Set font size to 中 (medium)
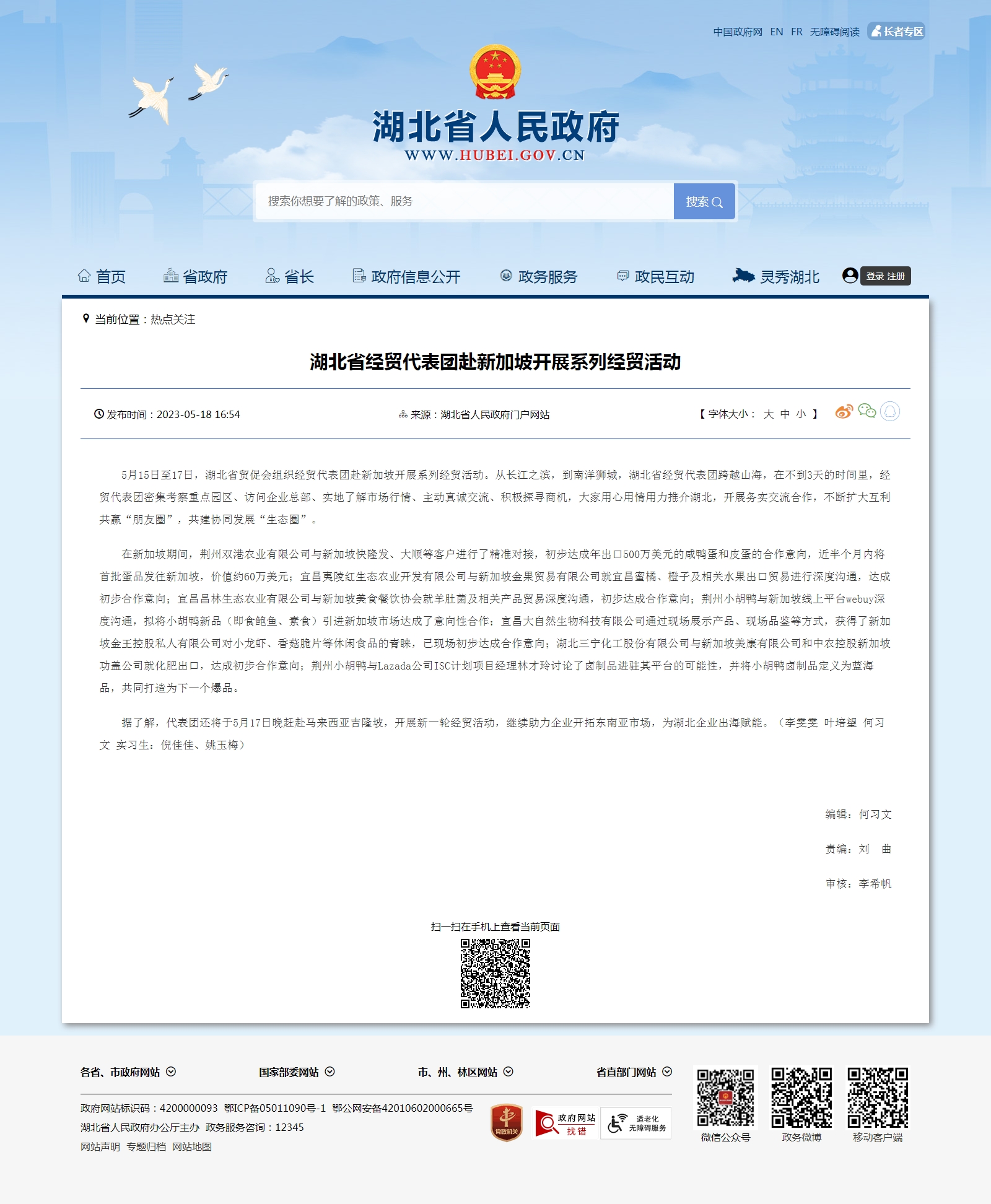This screenshot has height=1204, width=991. coord(785,414)
